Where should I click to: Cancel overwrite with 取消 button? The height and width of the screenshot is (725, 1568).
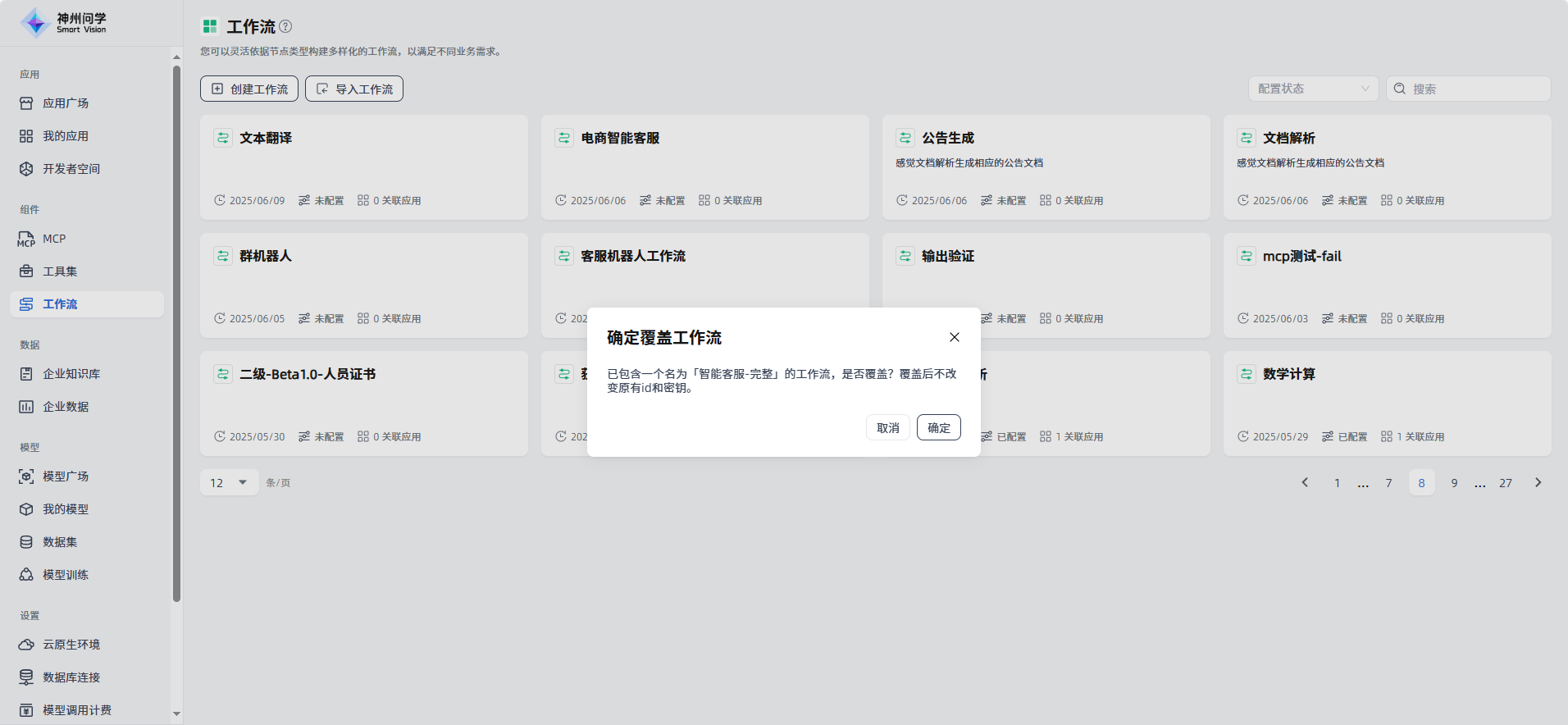pyautogui.click(x=887, y=427)
